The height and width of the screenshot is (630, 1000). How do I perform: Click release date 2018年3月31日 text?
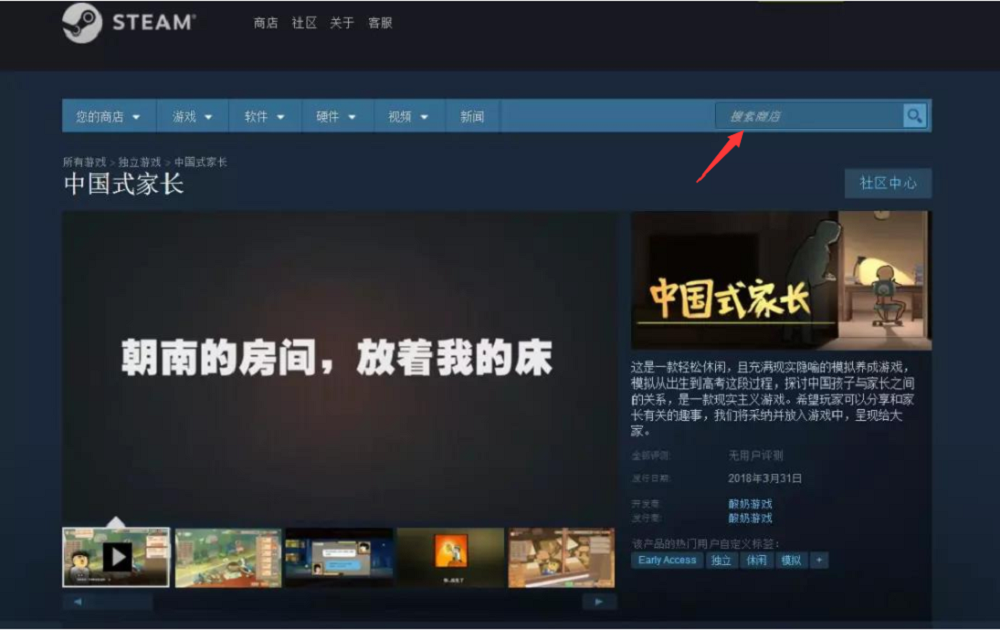point(765,478)
